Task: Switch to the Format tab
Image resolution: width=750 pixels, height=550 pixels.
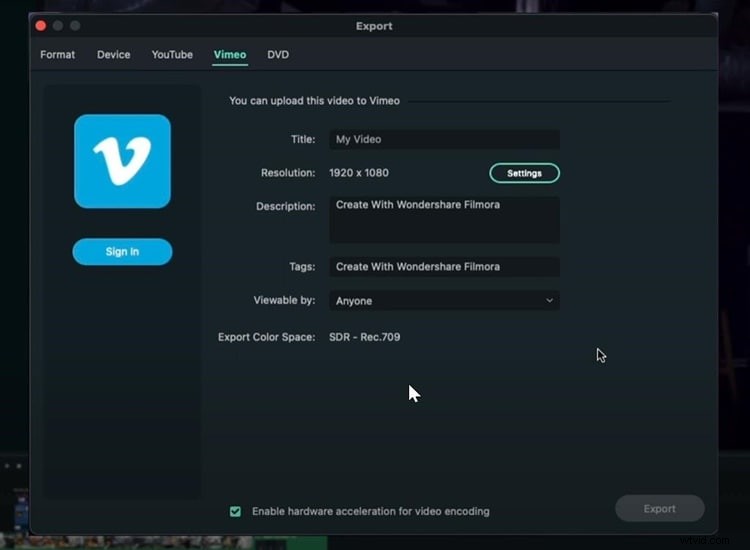Action: point(57,55)
